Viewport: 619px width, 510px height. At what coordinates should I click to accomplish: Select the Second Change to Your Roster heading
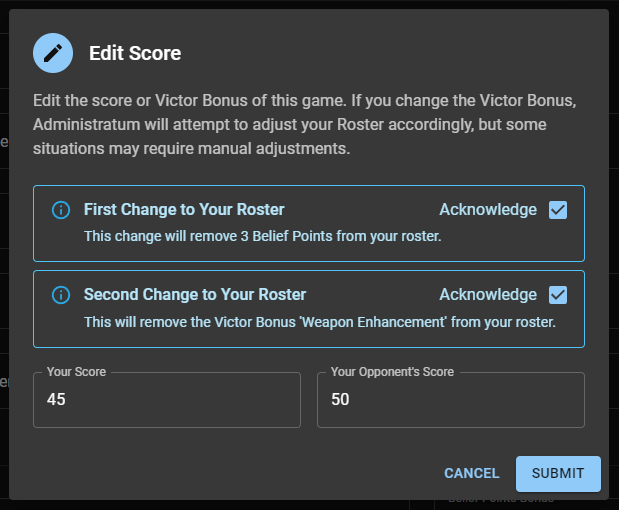pos(195,295)
